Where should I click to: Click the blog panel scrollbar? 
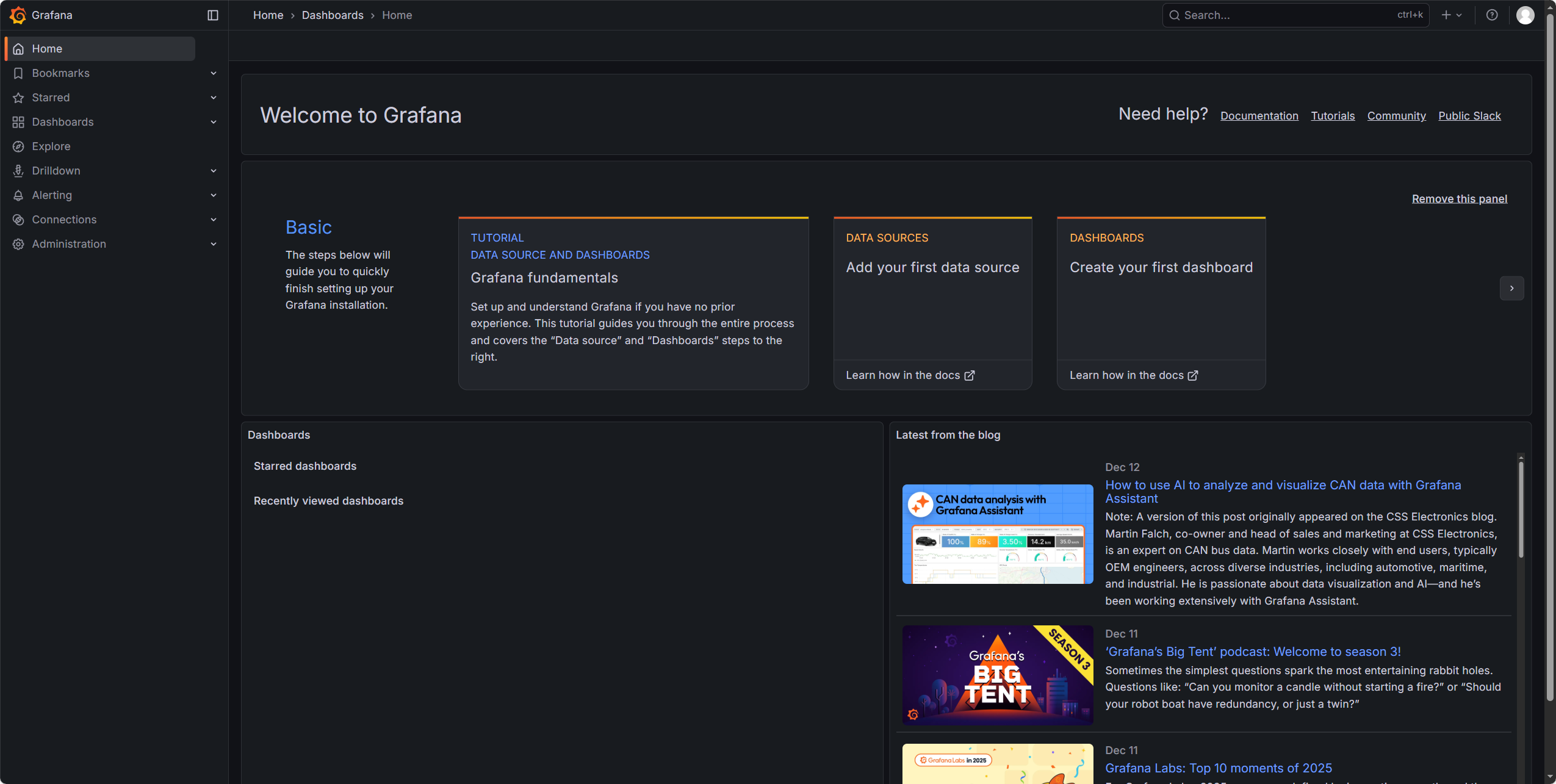(x=1521, y=509)
